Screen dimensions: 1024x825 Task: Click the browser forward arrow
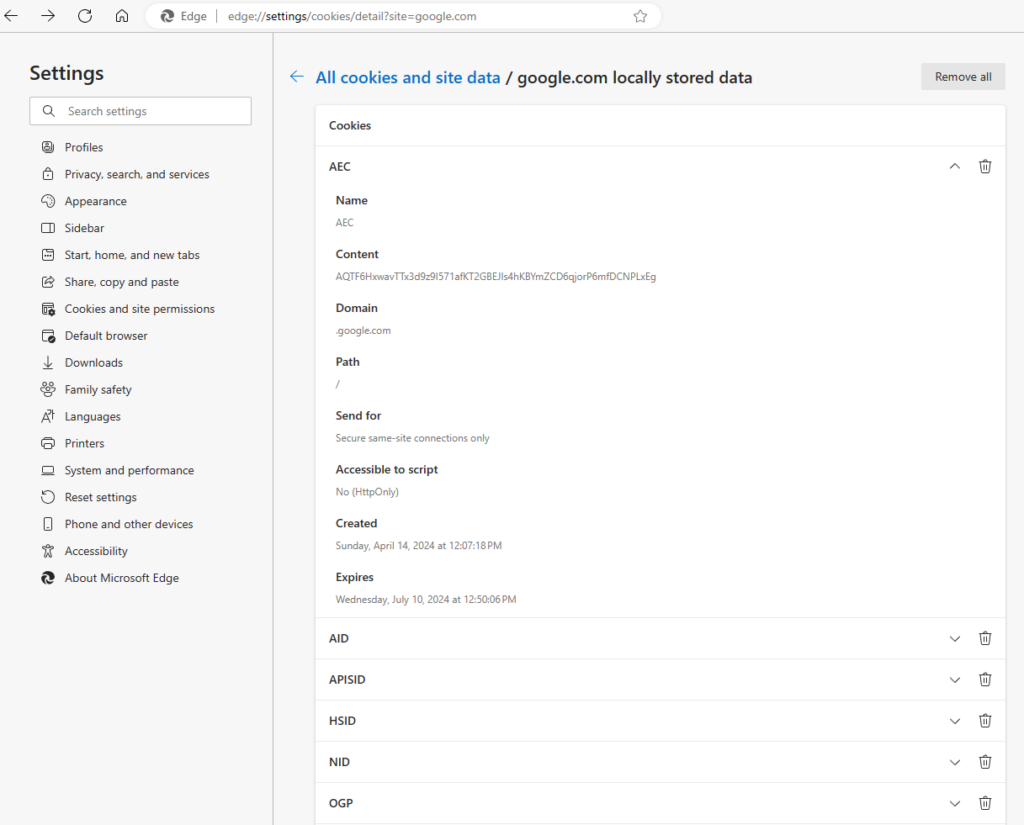[48, 16]
